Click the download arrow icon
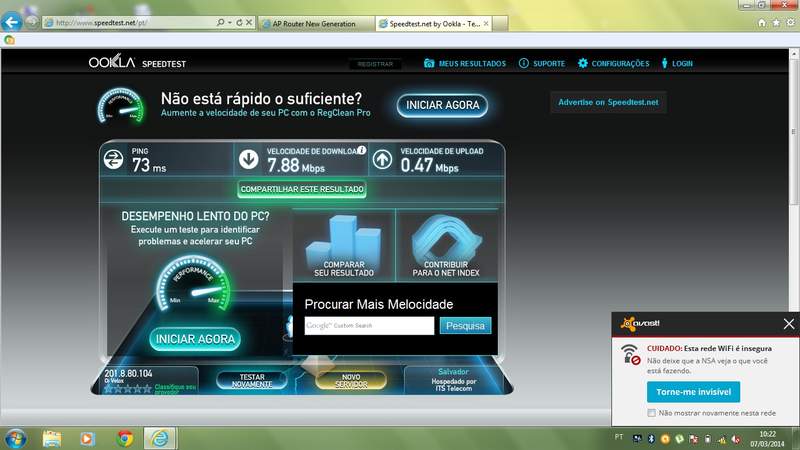Screen dimensions: 800x450 [x=248, y=159]
